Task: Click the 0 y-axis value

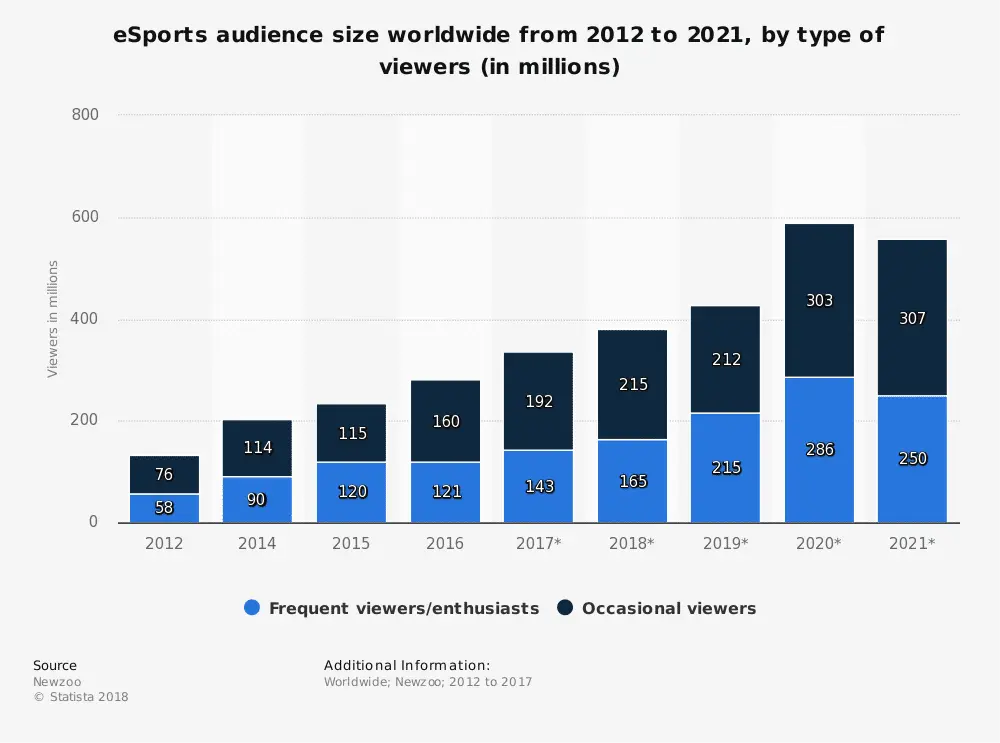Action: (x=93, y=522)
